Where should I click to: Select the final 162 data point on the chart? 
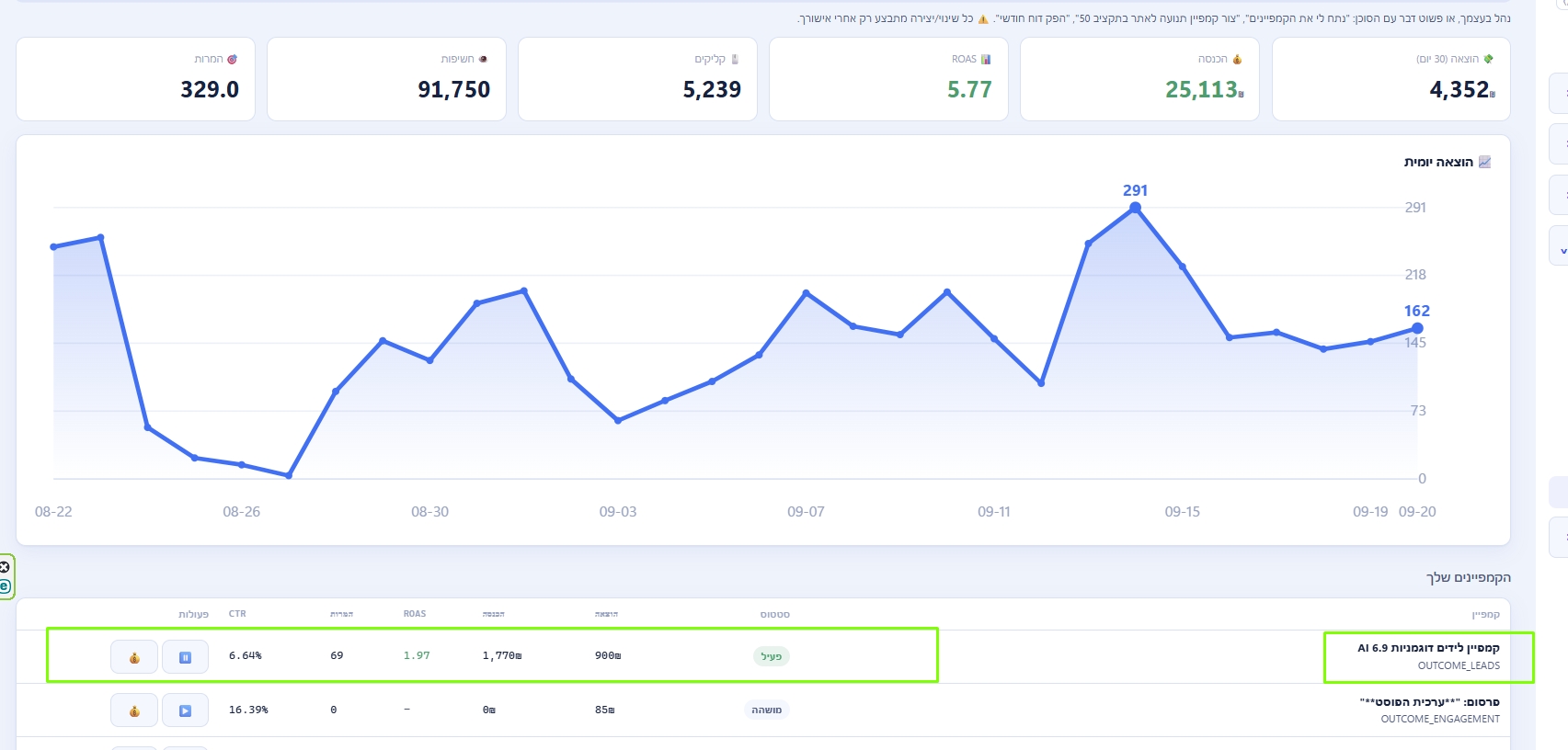1417,328
